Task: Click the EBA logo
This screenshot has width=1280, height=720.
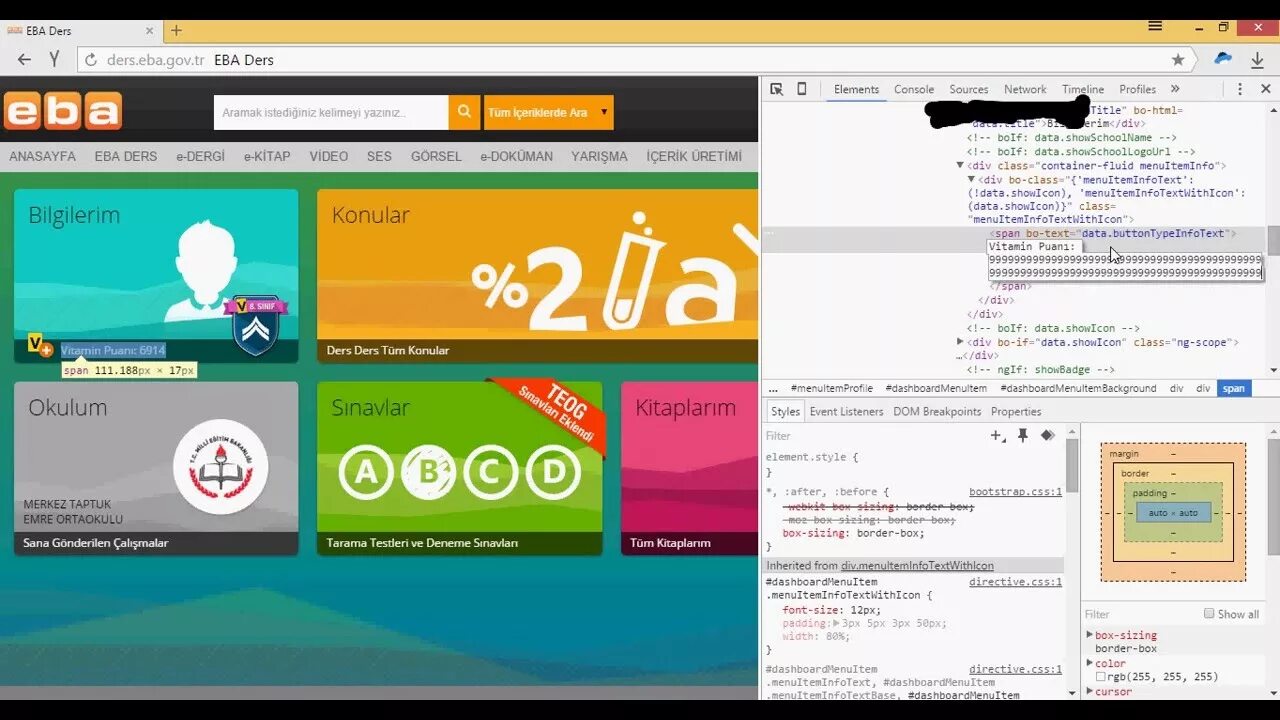Action: click(63, 111)
